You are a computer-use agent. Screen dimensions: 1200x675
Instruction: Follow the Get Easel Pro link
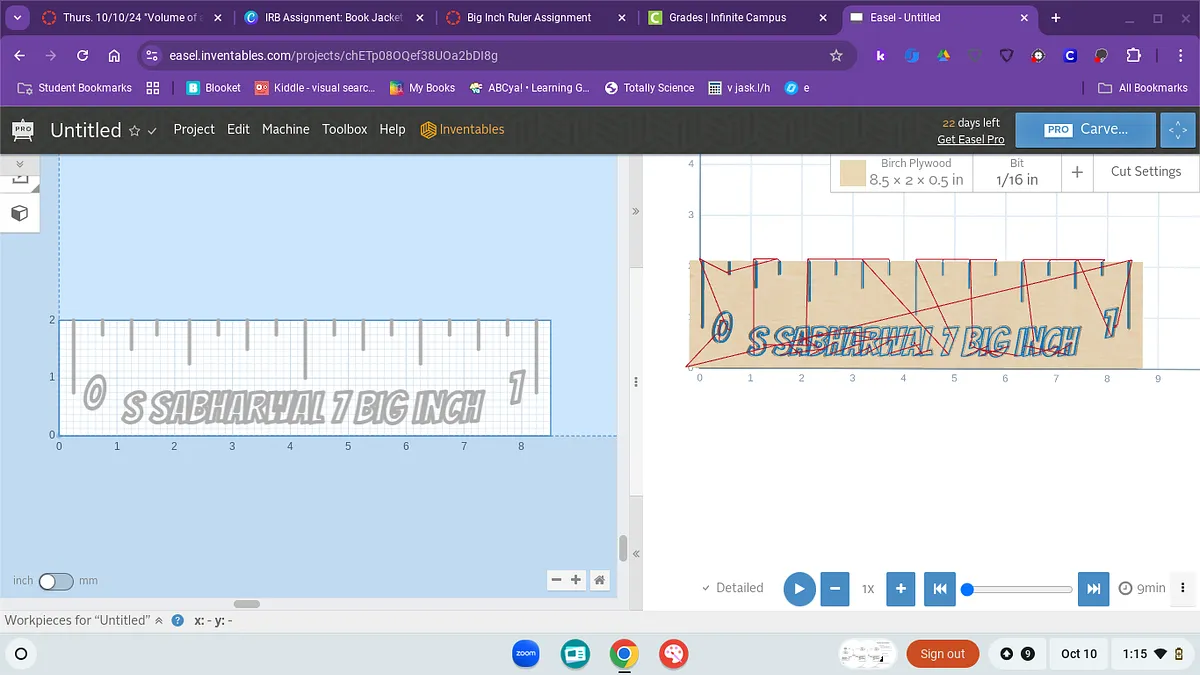[970, 139]
